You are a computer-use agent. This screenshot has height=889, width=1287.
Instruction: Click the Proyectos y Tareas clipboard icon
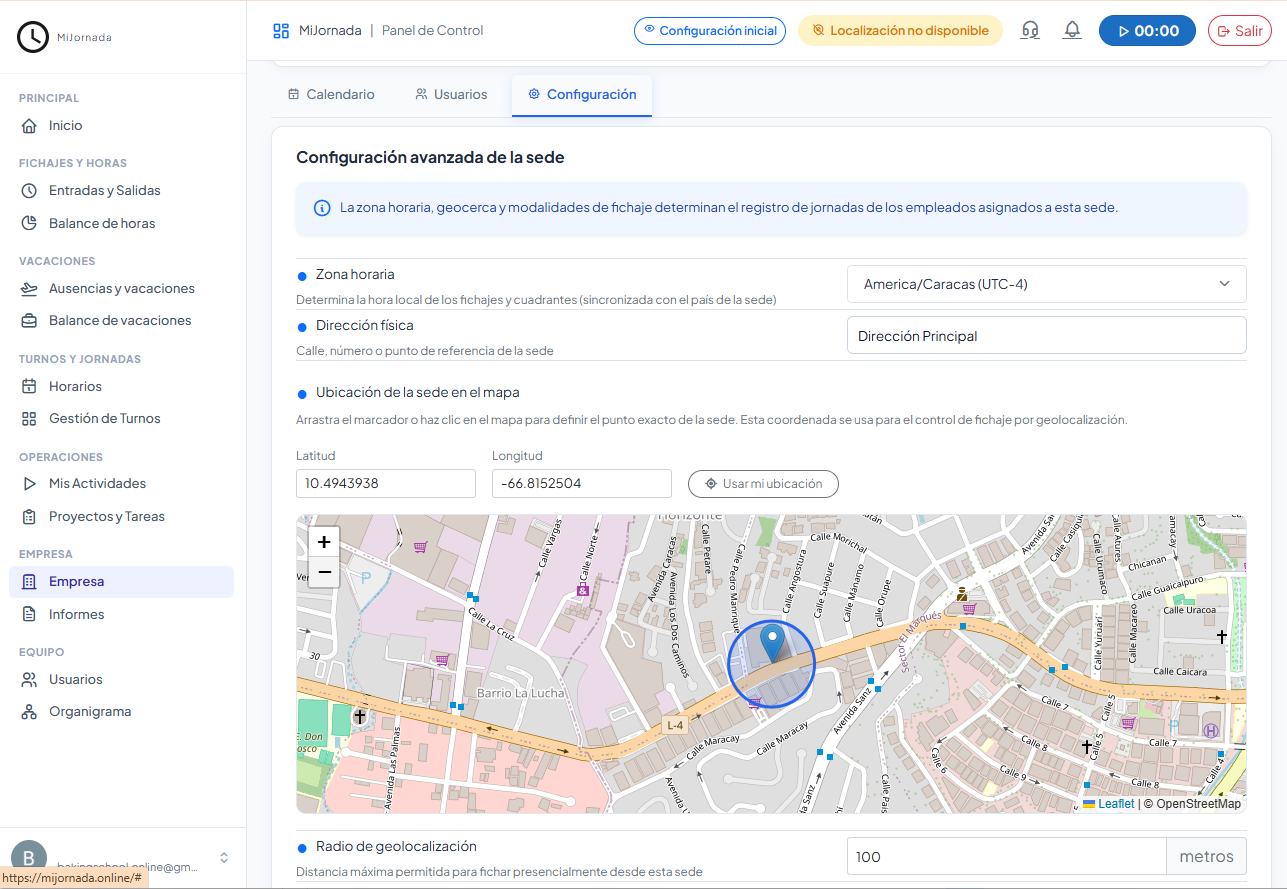point(29,517)
